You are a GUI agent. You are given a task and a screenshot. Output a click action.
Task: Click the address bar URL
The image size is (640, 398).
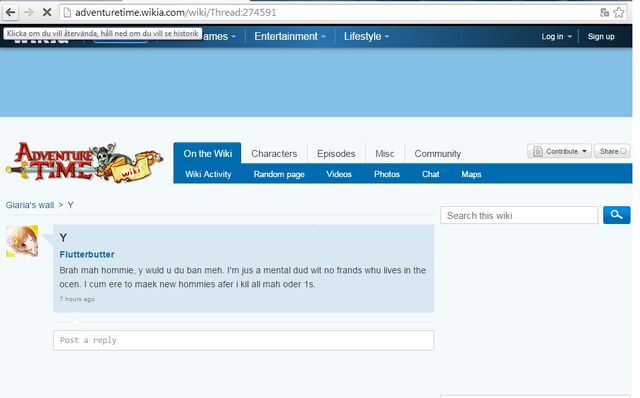176,13
